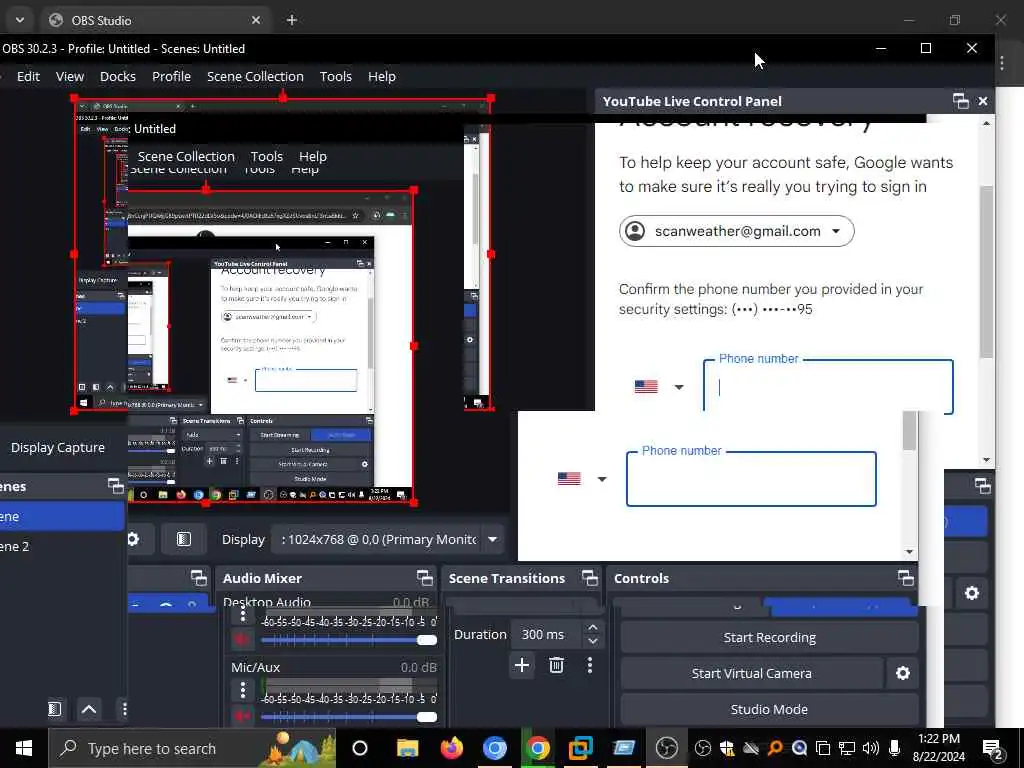Image resolution: width=1024 pixels, height=768 pixels.
Task: Open the browser tab search chevron
Action: pos(20,20)
